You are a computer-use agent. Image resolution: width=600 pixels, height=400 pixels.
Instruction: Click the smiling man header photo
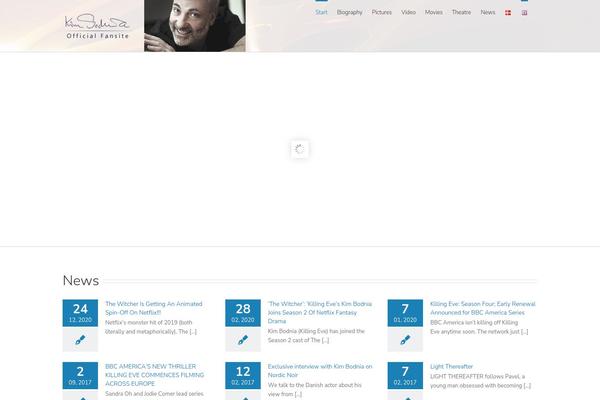click(195, 26)
